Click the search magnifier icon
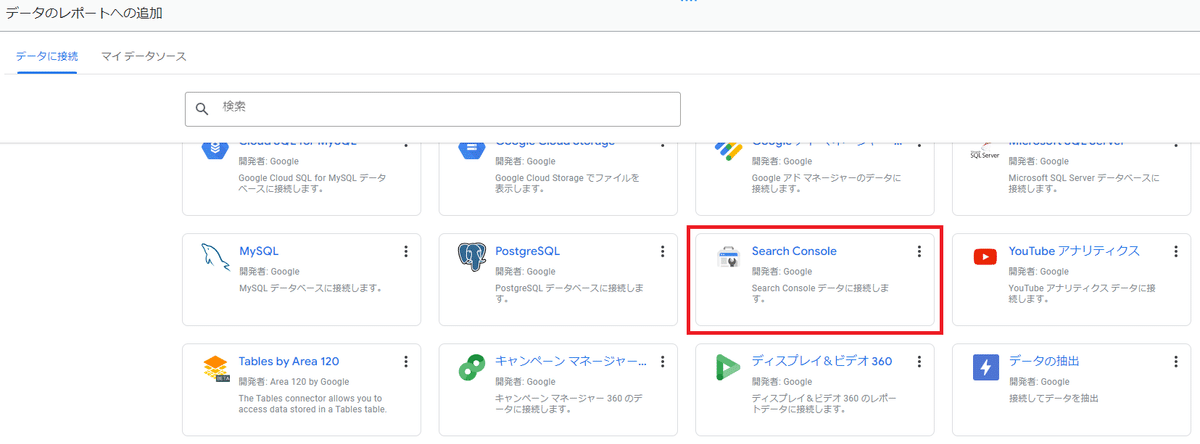The image size is (1200, 444). [x=202, y=109]
